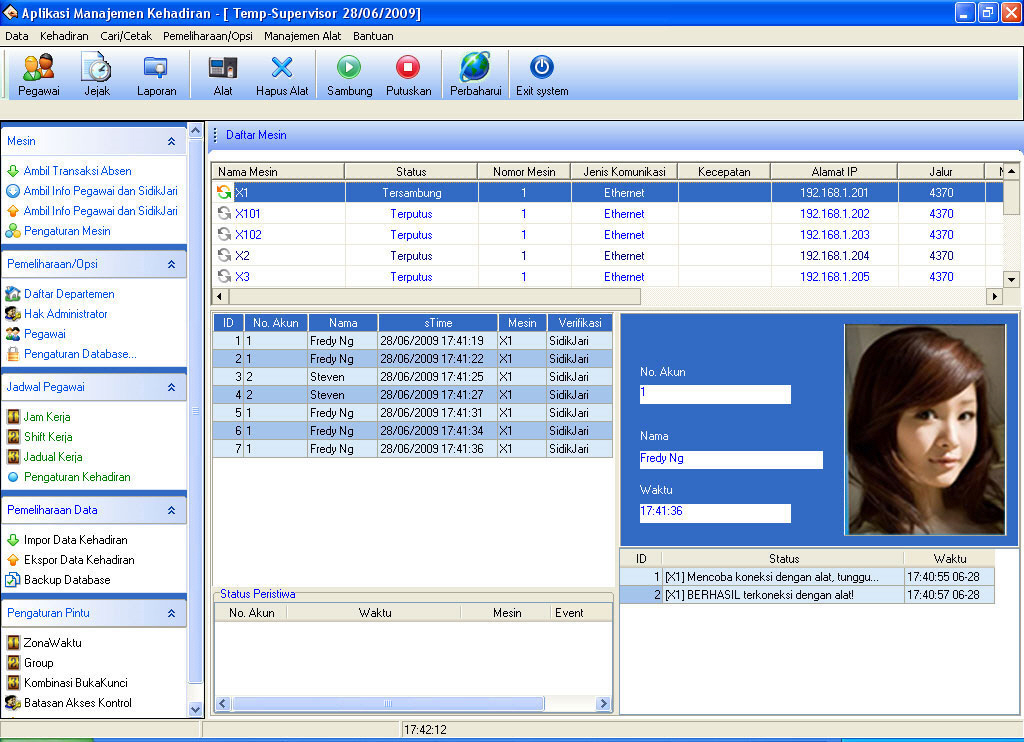The width and height of the screenshot is (1024, 742).
Task: Collapse the Jadwal Pegawai panel
Action: [171, 387]
